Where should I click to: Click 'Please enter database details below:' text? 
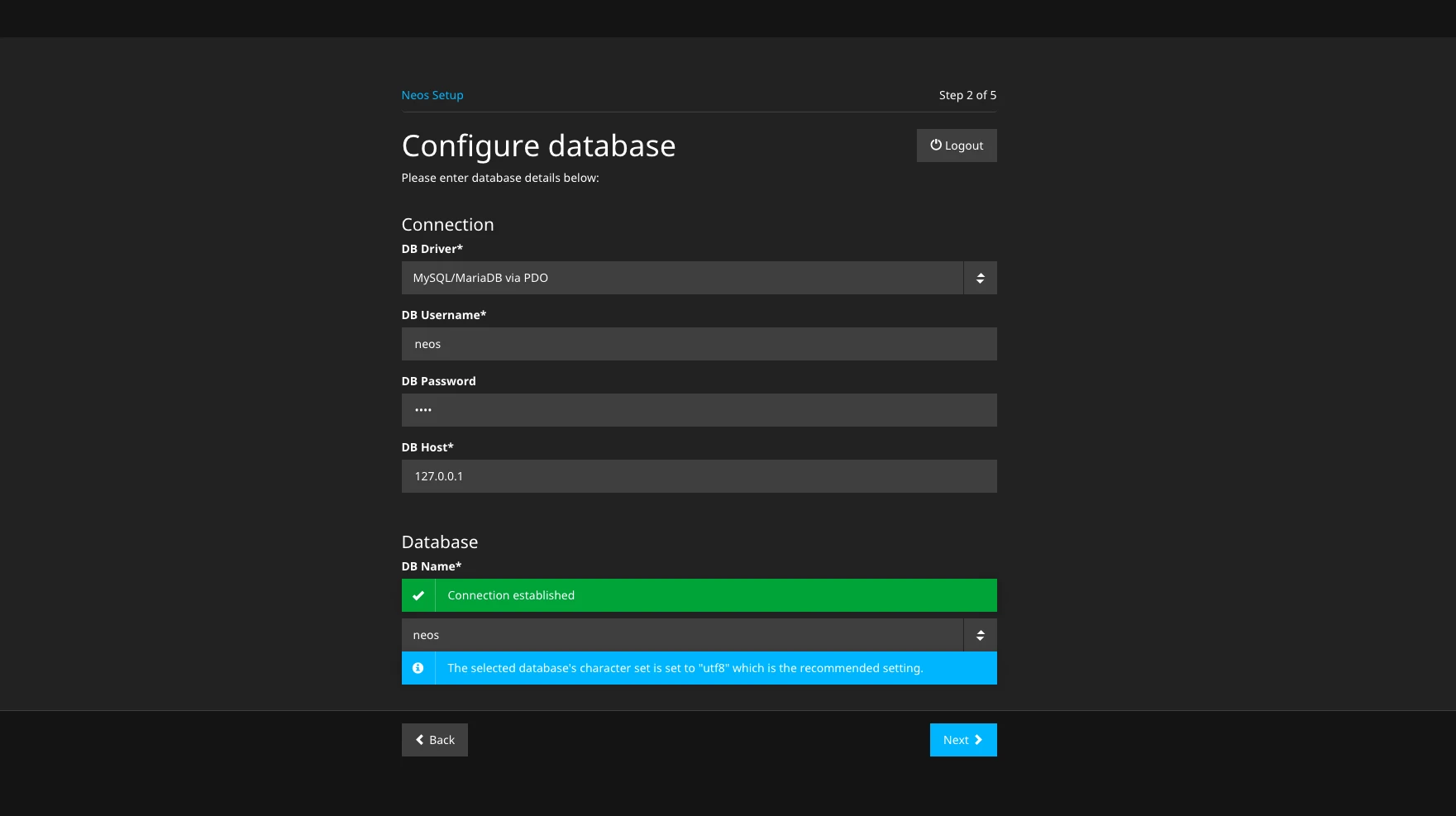point(500,178)
